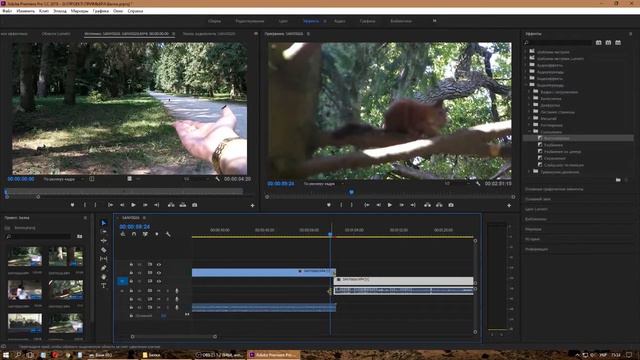This screenshot has width=640, height=360.
Task: Open timeline display settings wrench
Action: (x=168, y=234)
